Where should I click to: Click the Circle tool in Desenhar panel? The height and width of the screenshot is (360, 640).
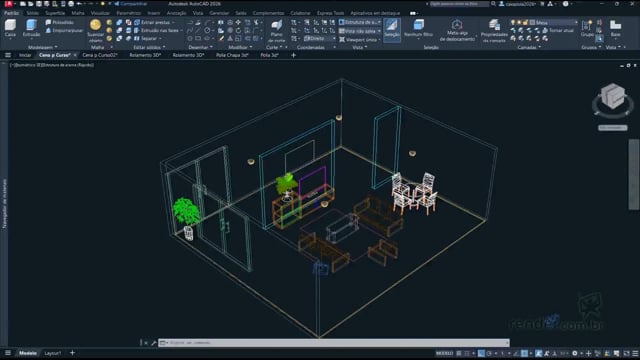(x=207, y=31)
